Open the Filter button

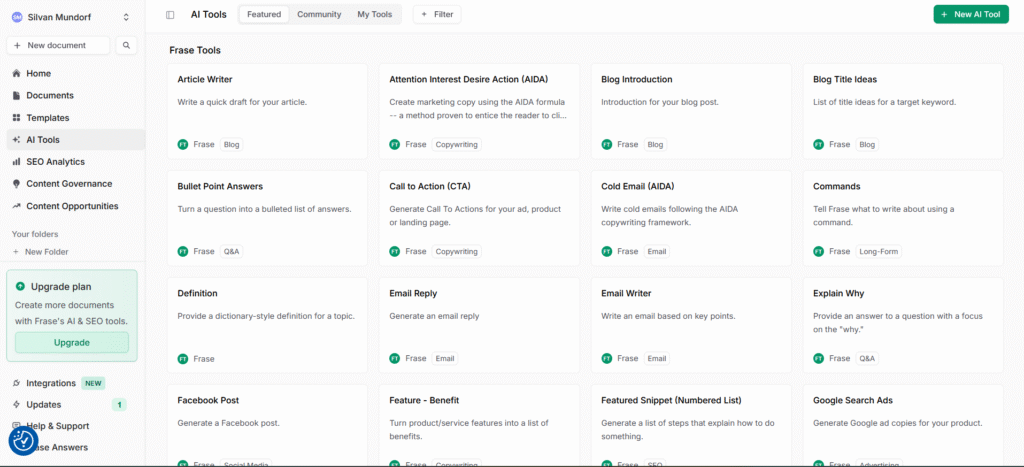(x=437, y=14)
